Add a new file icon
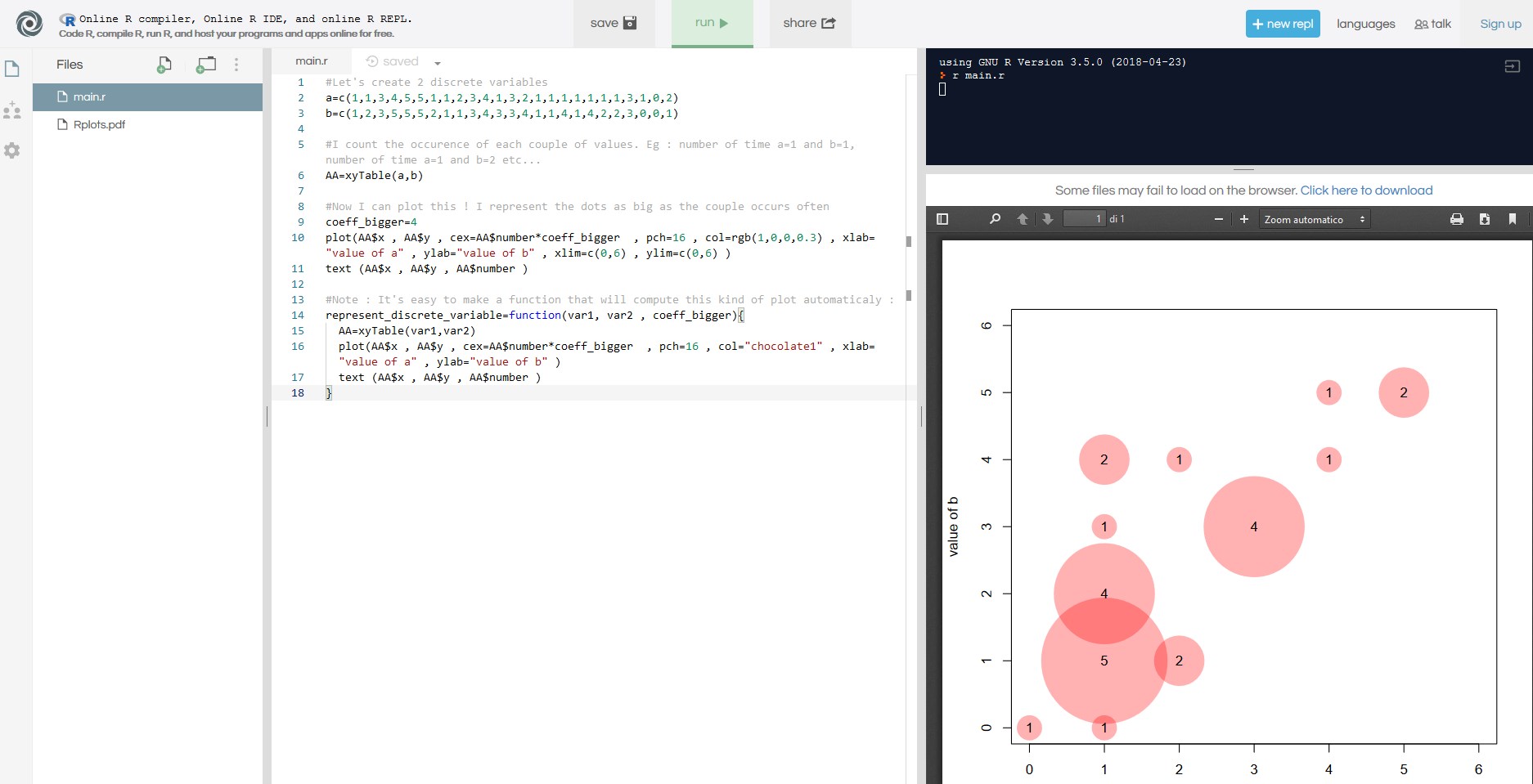The width and height of the screenshot is (1533, 784). coord(164,65)
